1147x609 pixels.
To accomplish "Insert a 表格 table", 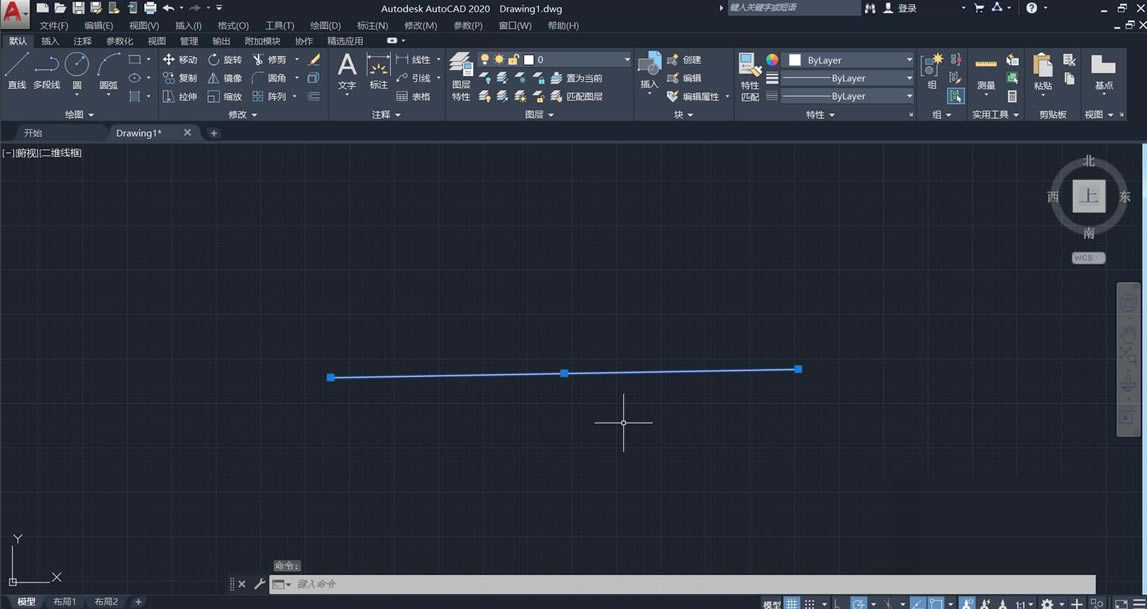I will coord(413,97).
